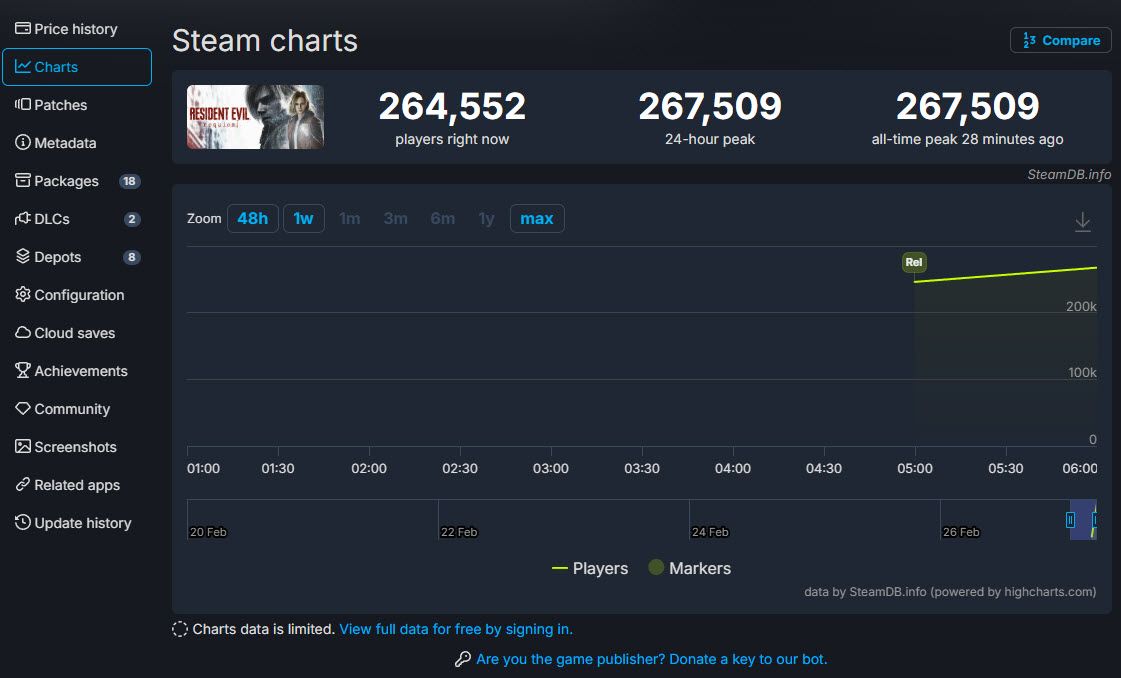This screenshot has height=678, width=1121.
Task: Click the DLCs puzzle icon
Action: [x=23, y=219]
